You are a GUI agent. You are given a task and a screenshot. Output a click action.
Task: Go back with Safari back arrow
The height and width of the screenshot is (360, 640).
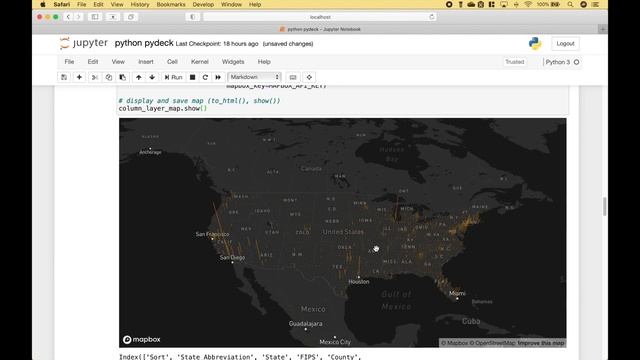tap(69, 17)
